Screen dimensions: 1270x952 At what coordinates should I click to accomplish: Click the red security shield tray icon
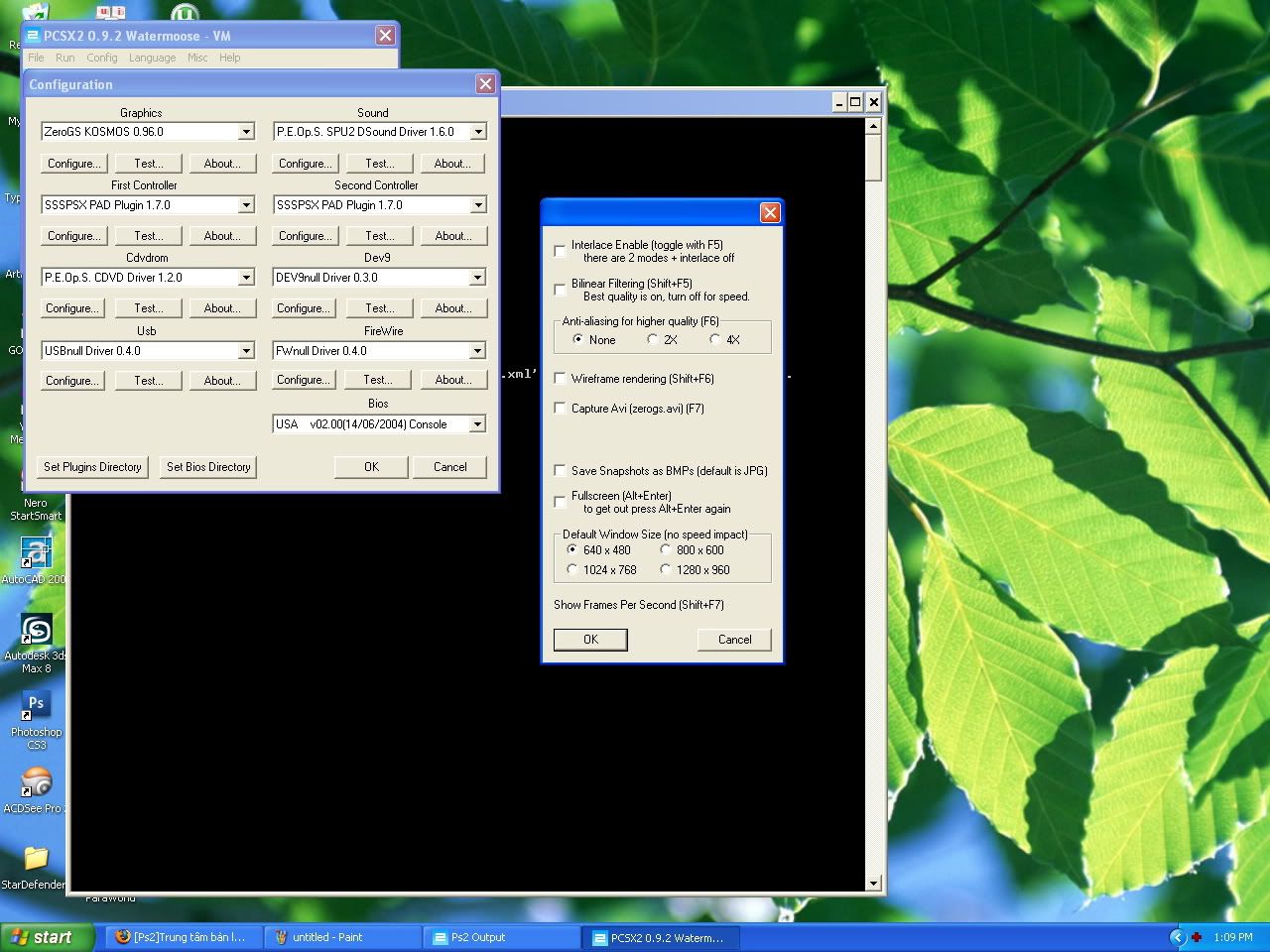[x=1198, y=937]
